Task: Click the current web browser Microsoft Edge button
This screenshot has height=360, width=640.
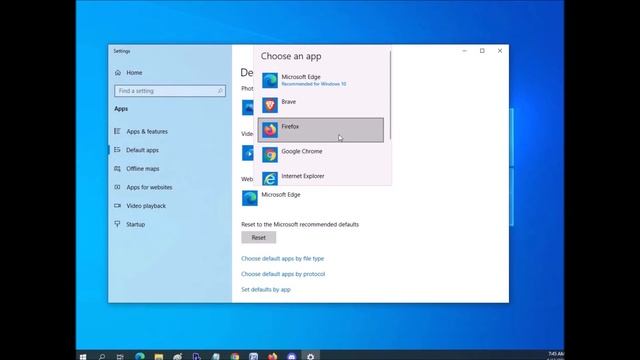Action: 272,198
